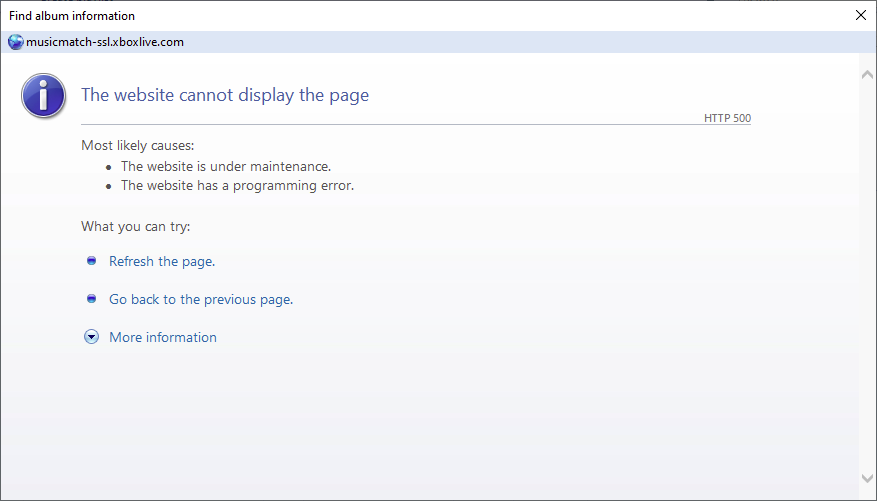
Task: Click The website is under maintenance text
Action: pos(226,166)
